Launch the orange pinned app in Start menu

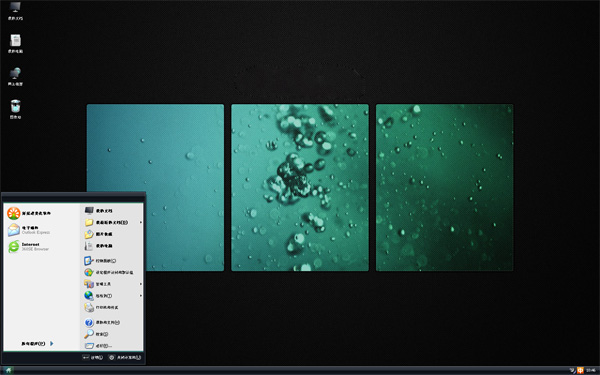point(29,213)
